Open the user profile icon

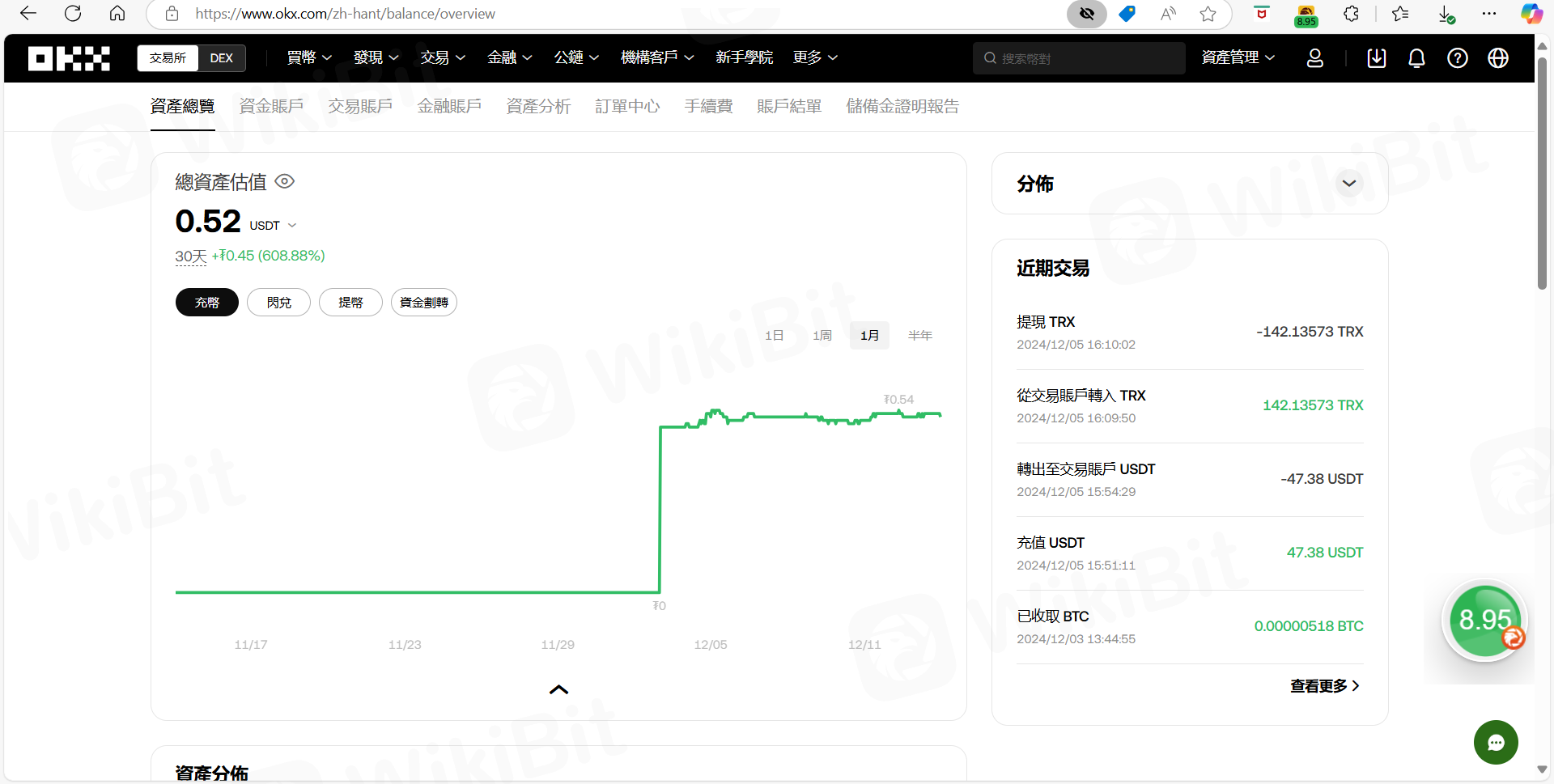[1315, 58]
